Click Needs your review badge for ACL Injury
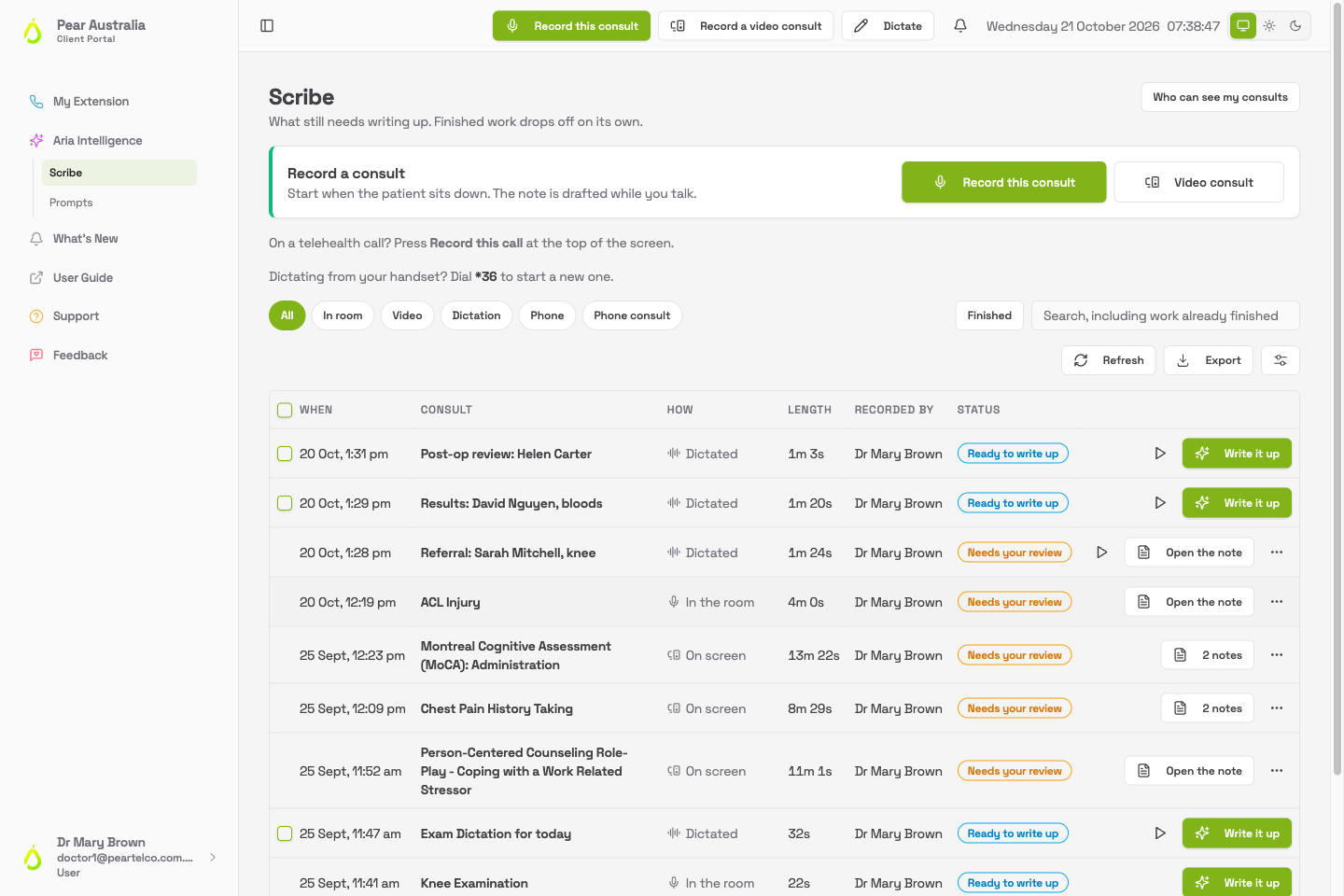This screenshot has width=1344, height=896. click(1015, 602)
